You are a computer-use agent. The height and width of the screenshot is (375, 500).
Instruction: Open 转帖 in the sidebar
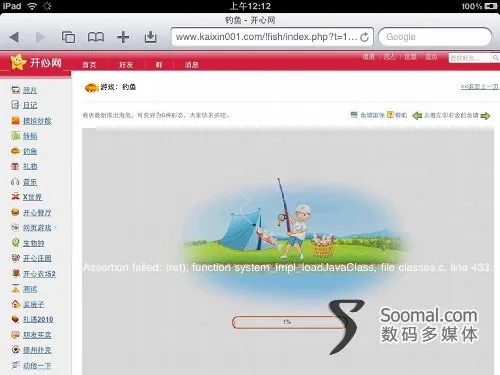(x=30, y=136)
